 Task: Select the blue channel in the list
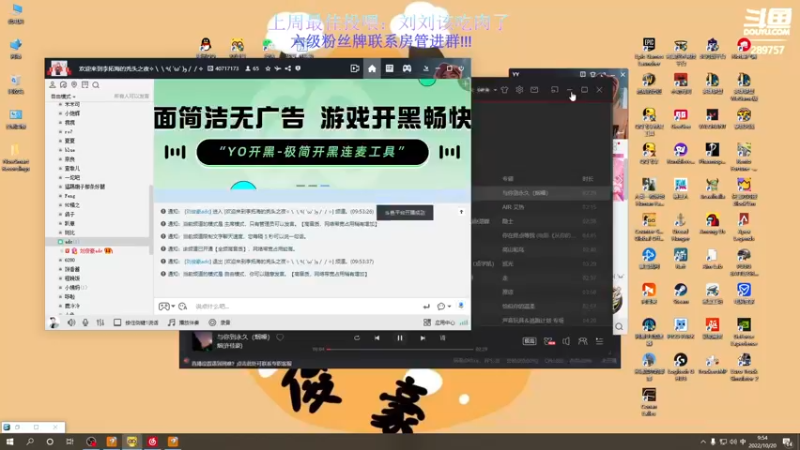pos(70,150)
